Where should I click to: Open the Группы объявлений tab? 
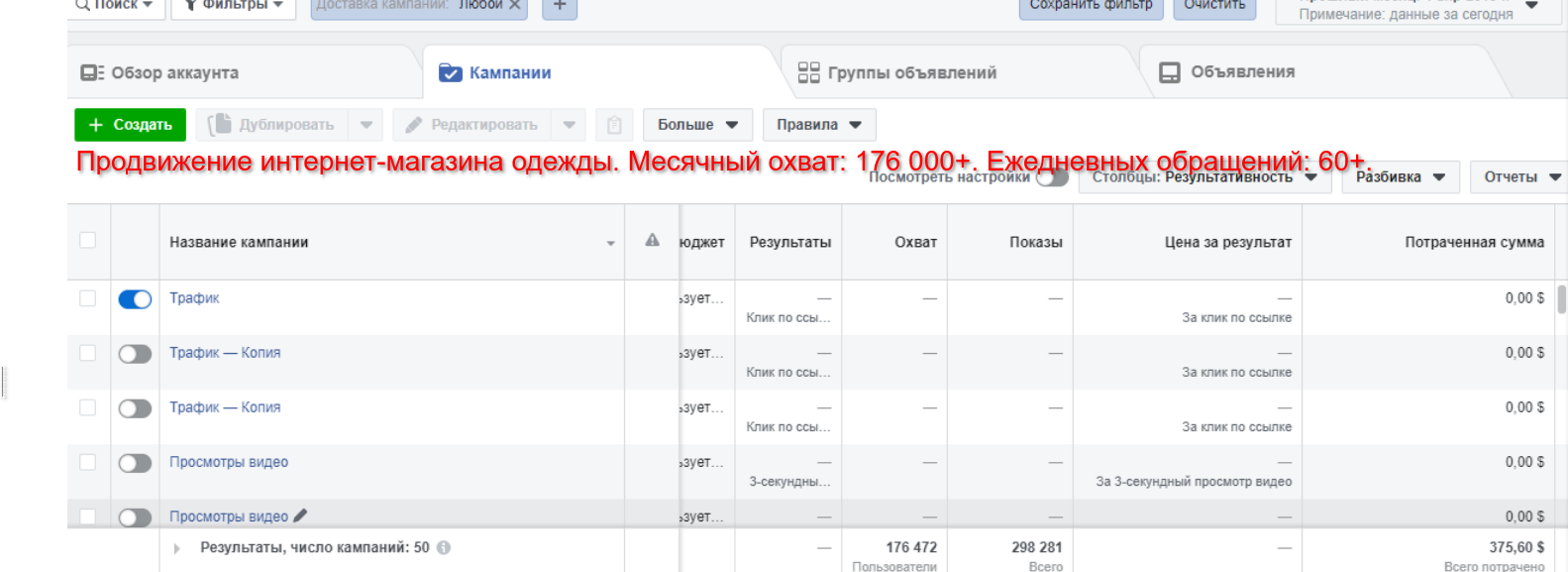912,72
